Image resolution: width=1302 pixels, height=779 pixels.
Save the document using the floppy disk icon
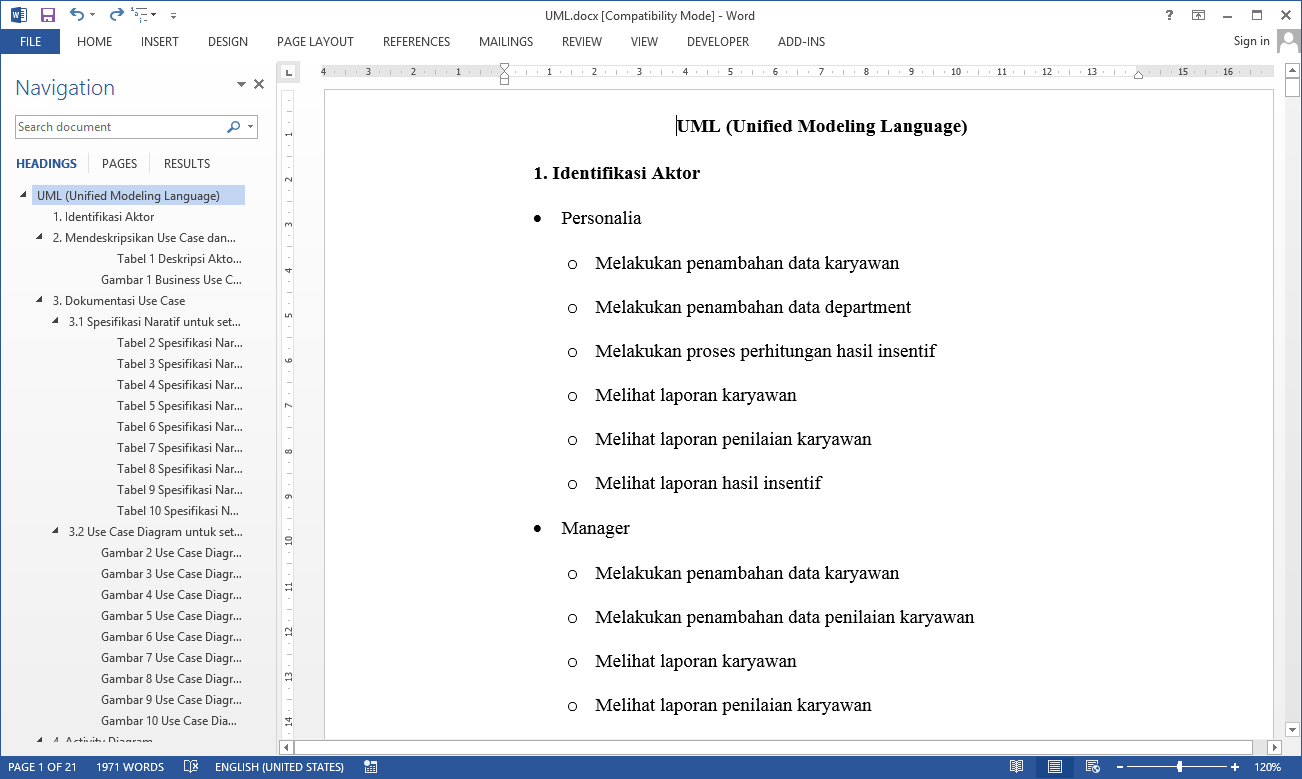(47, 15)
